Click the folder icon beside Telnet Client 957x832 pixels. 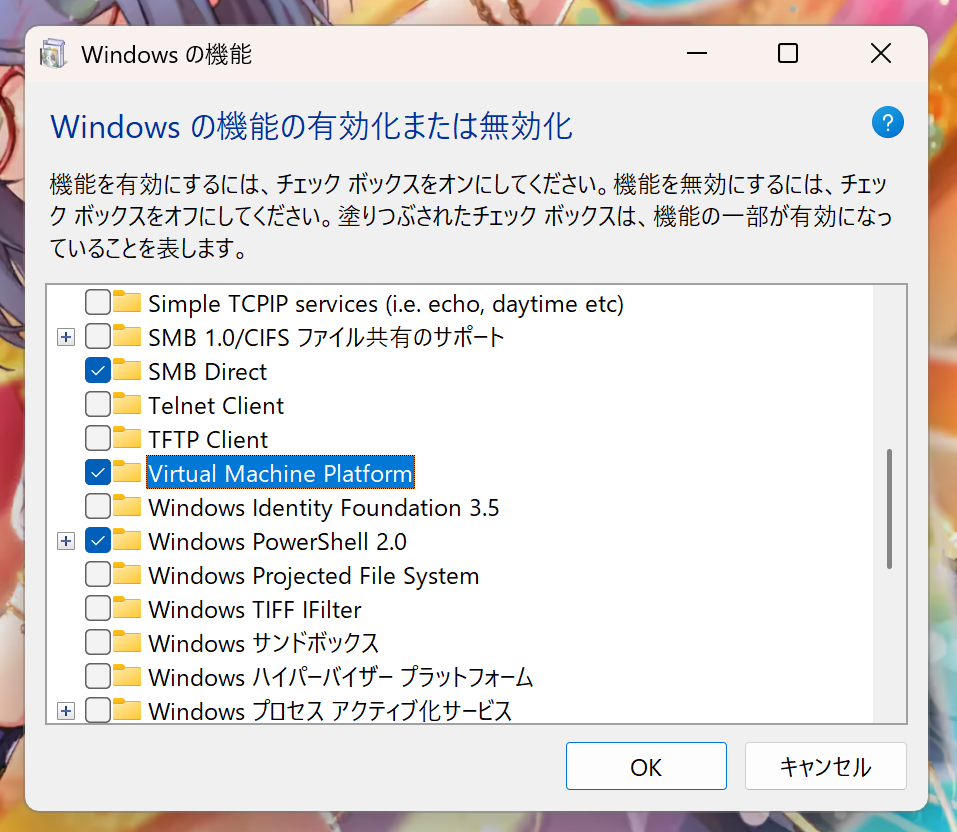pyautogui.click(x=125, y=405)
